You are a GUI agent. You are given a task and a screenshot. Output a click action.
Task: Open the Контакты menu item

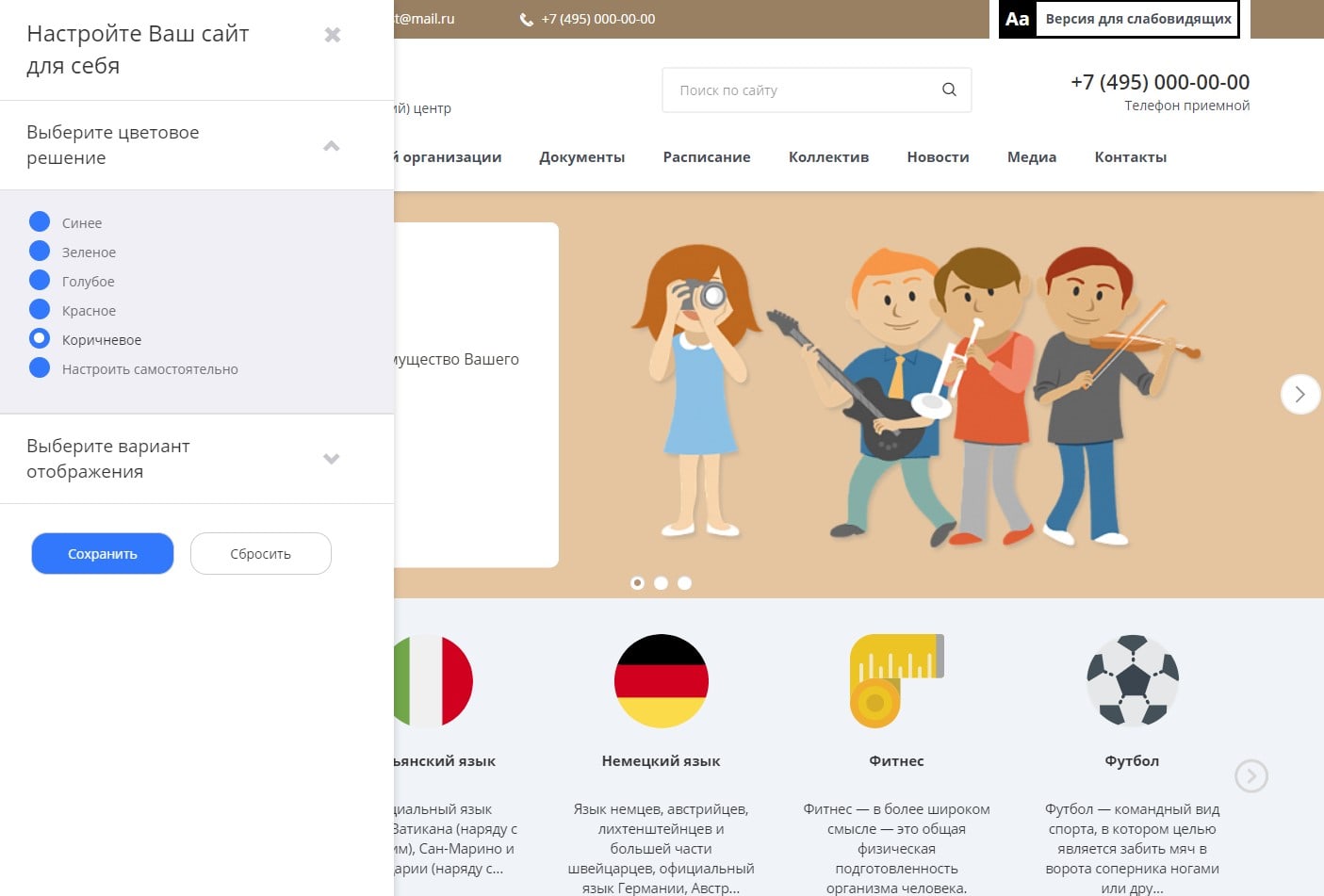tap(1130, 157)
